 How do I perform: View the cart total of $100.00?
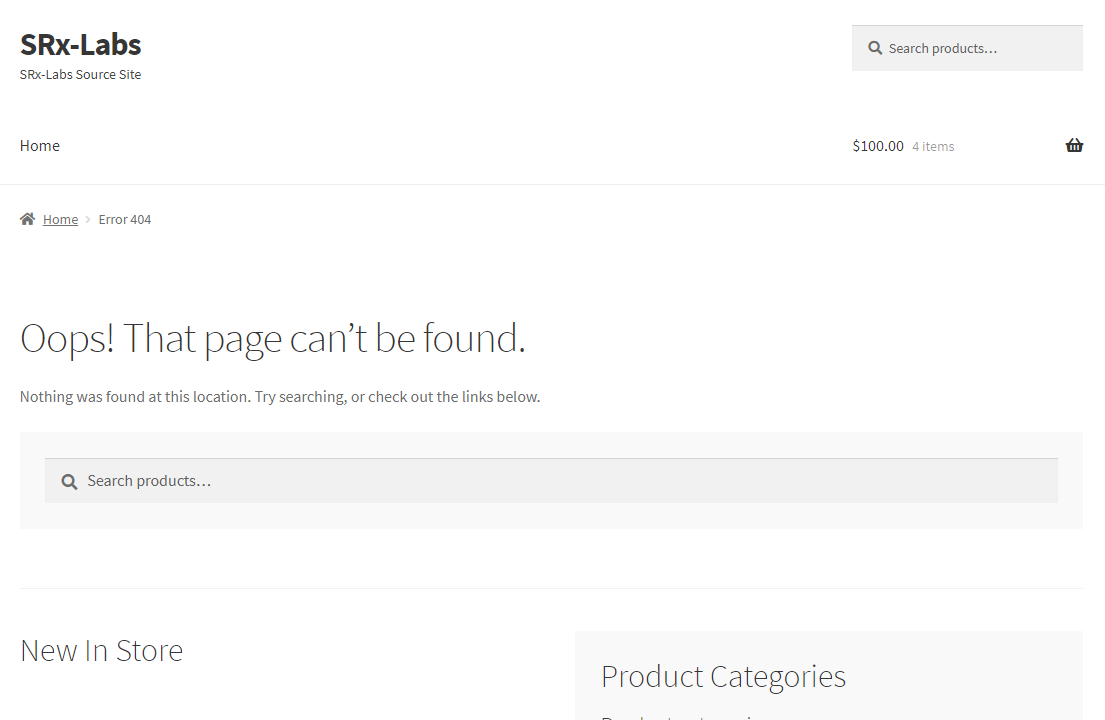pos(877,146)
